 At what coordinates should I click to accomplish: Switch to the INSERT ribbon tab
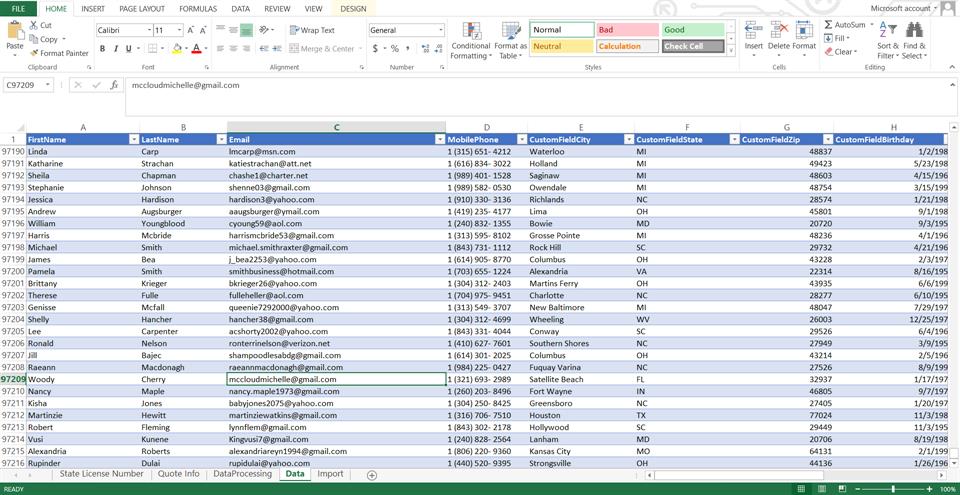tap(92, 9)
